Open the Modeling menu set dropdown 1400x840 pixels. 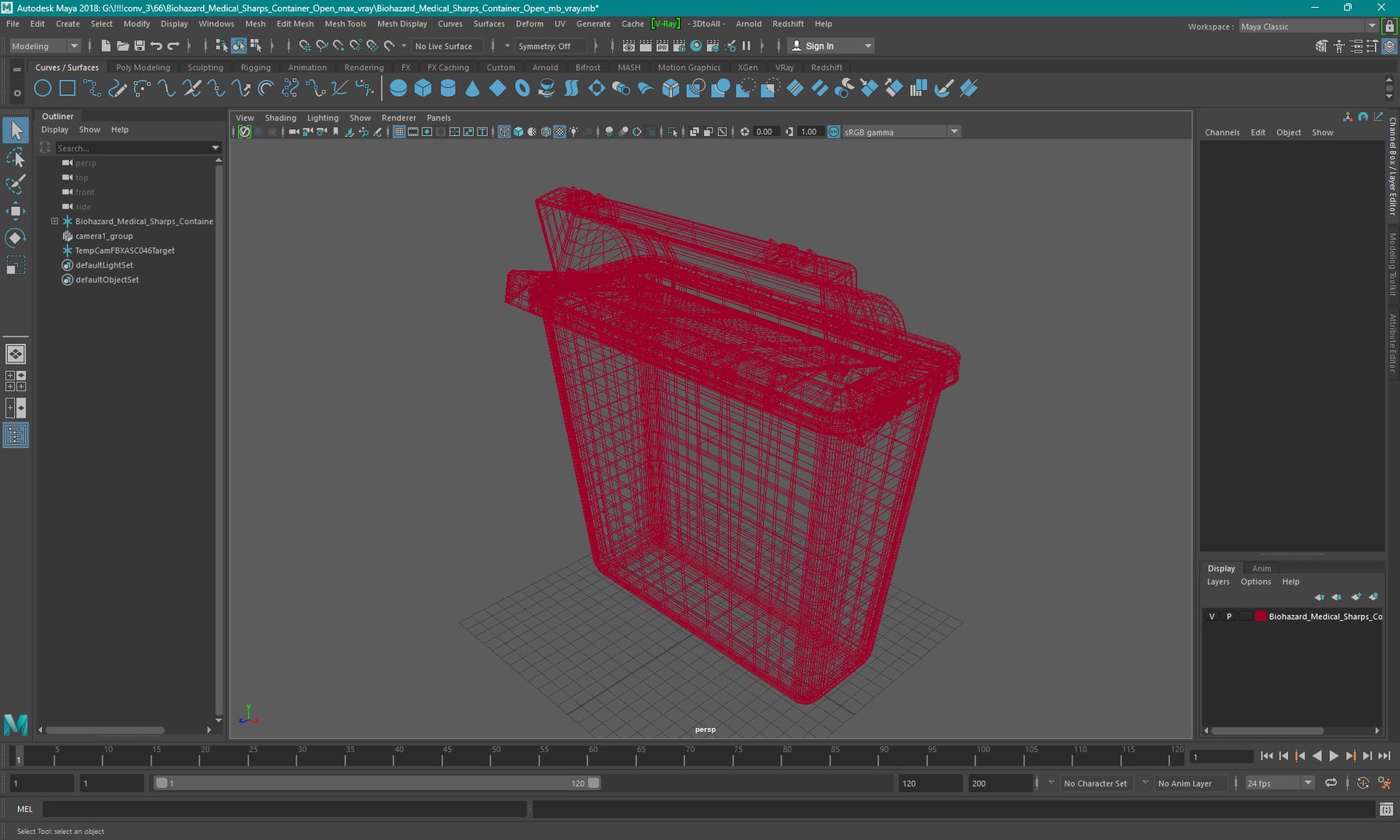pos(44,46)
